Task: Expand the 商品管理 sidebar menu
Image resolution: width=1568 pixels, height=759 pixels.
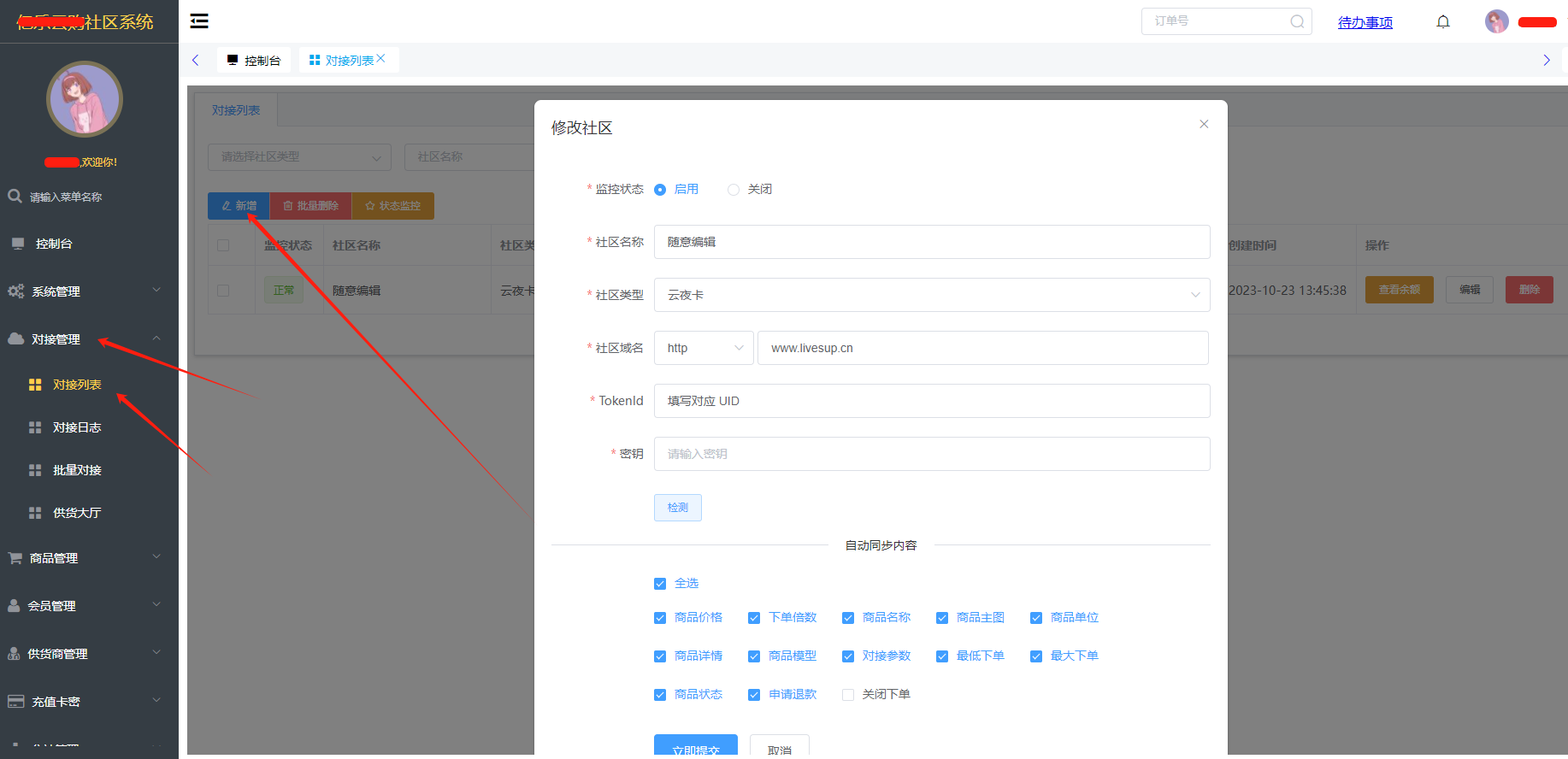Action: (85, 558)
